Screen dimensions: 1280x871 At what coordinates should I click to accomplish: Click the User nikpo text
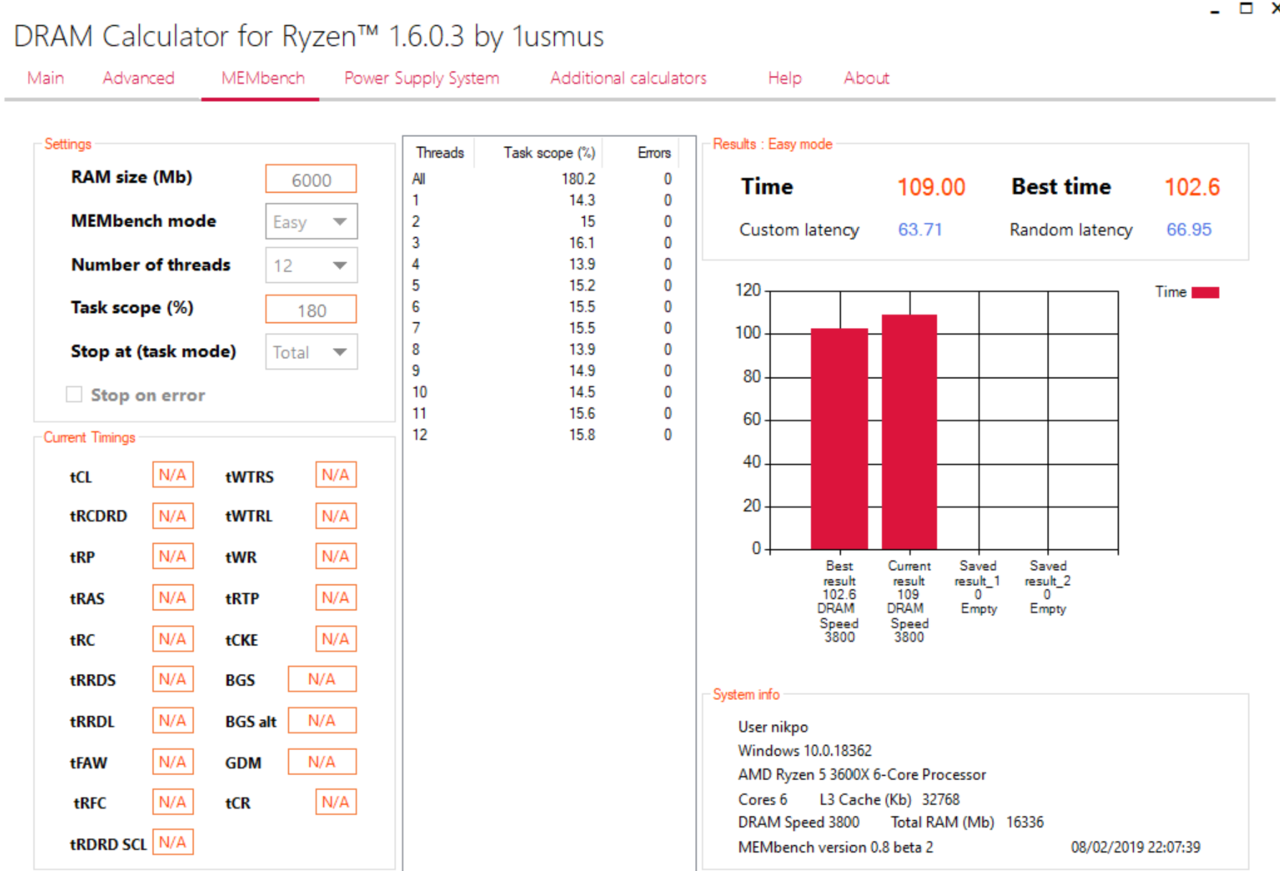click(773, 727)
